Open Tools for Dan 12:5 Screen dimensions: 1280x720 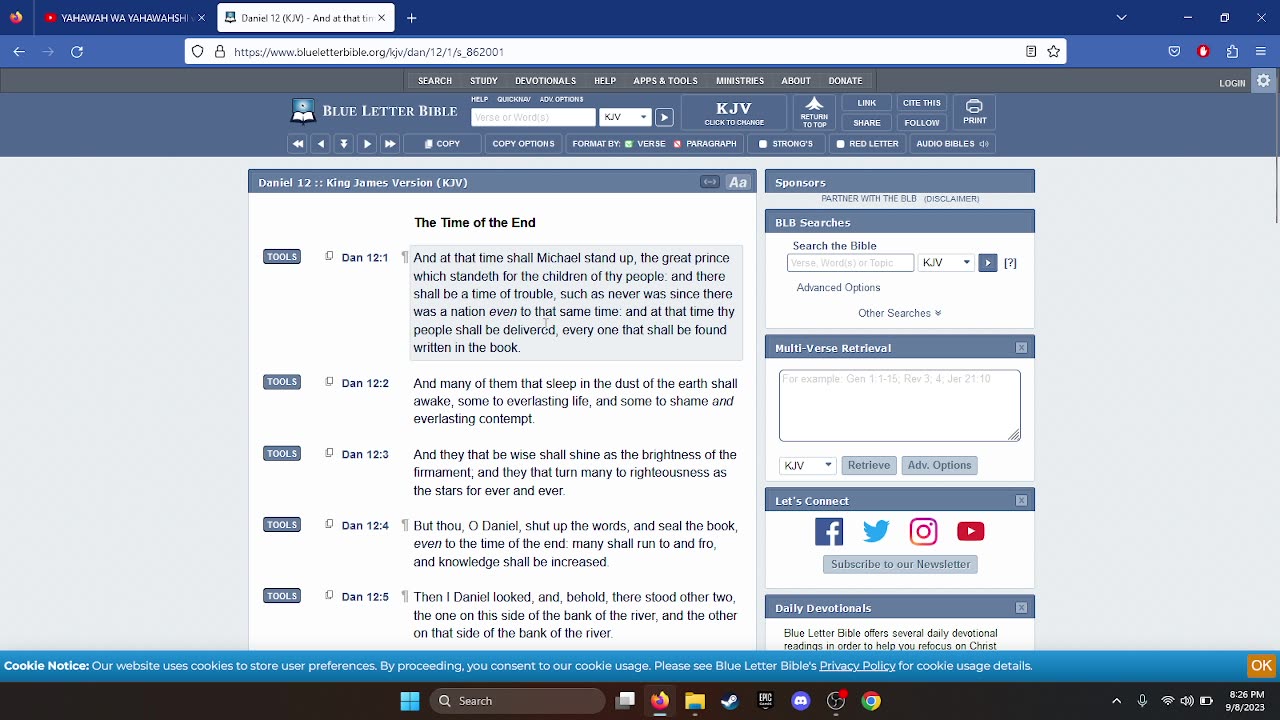[x=282, y=596]
